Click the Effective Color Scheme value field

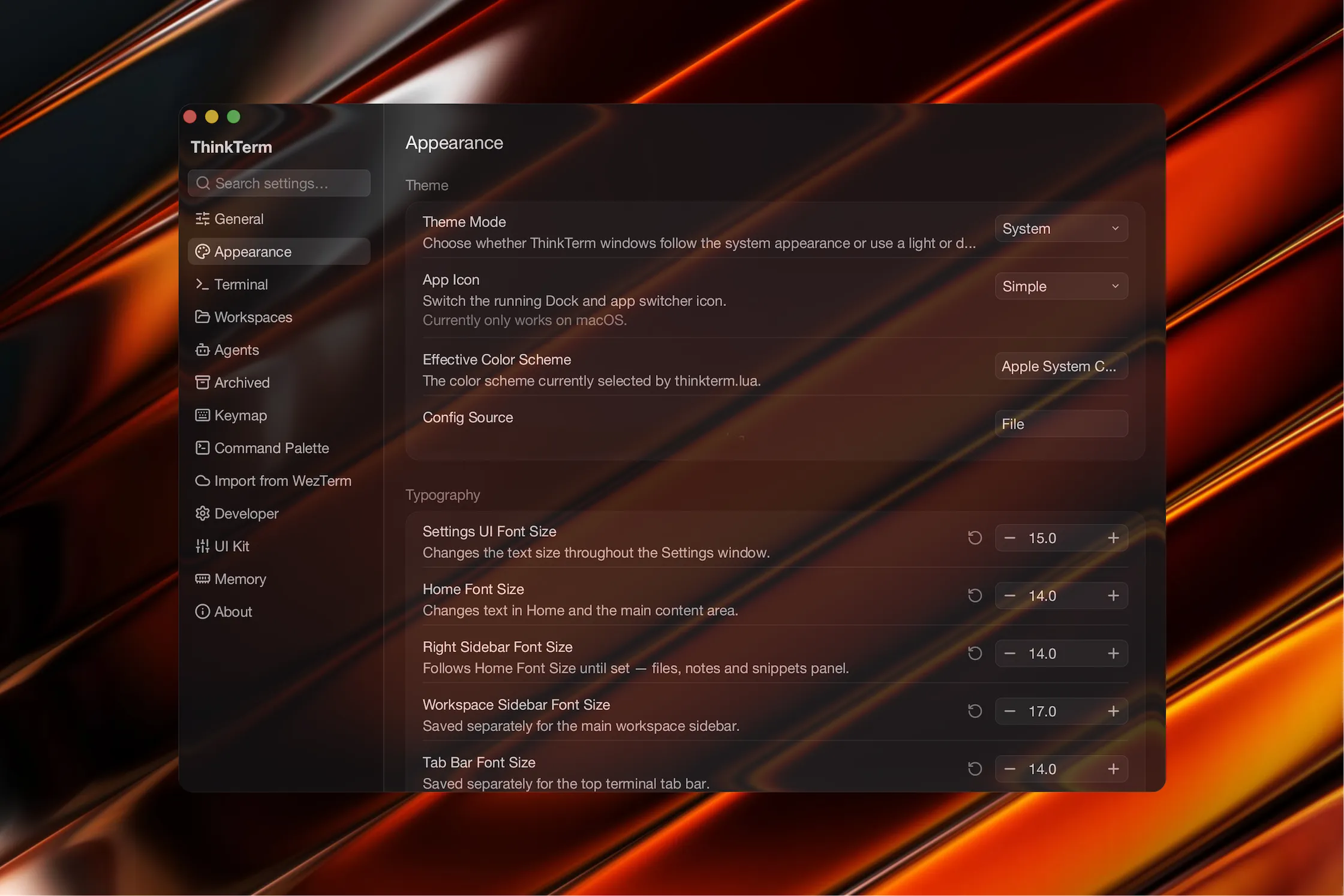click(1061, 366)
